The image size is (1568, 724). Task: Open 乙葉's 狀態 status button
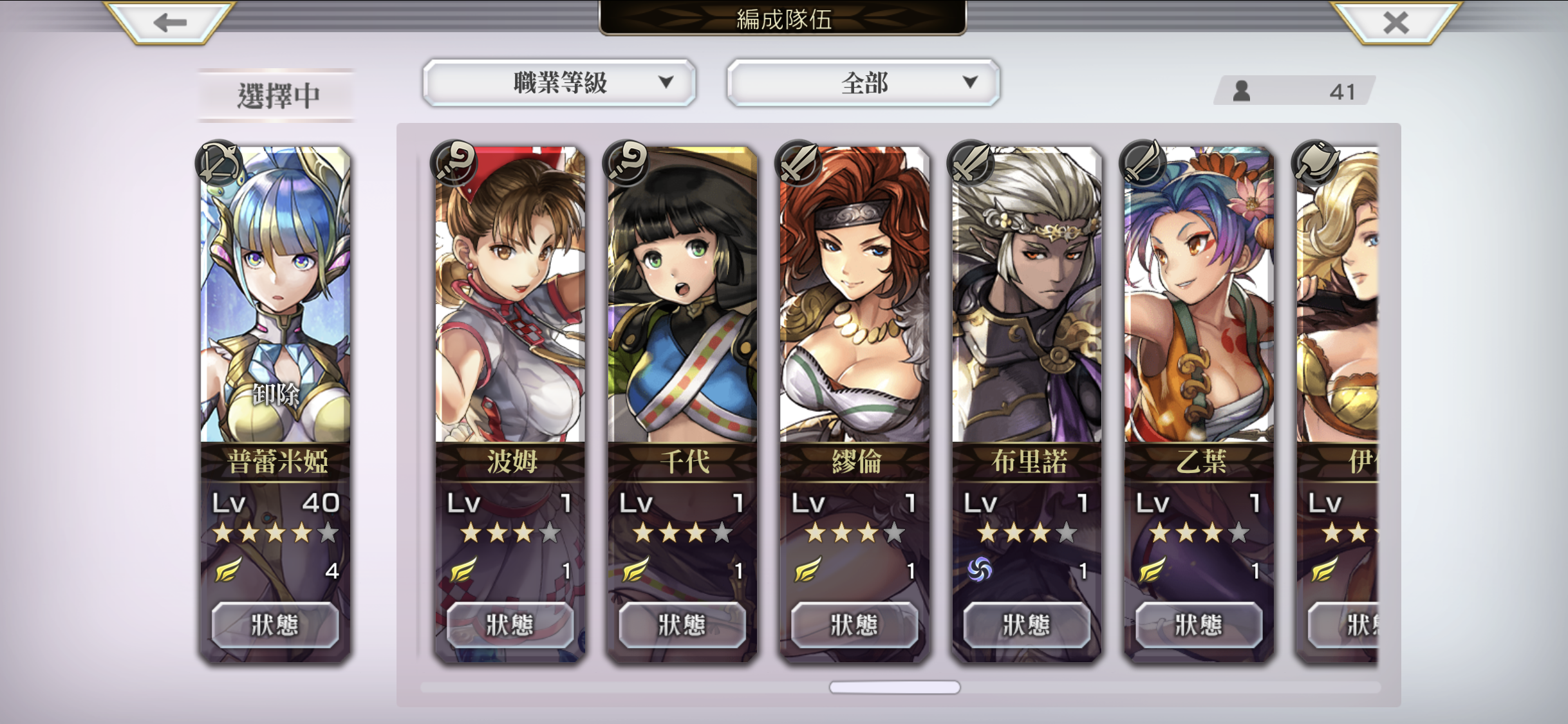pyautogui.click(x=1199, y=625)
